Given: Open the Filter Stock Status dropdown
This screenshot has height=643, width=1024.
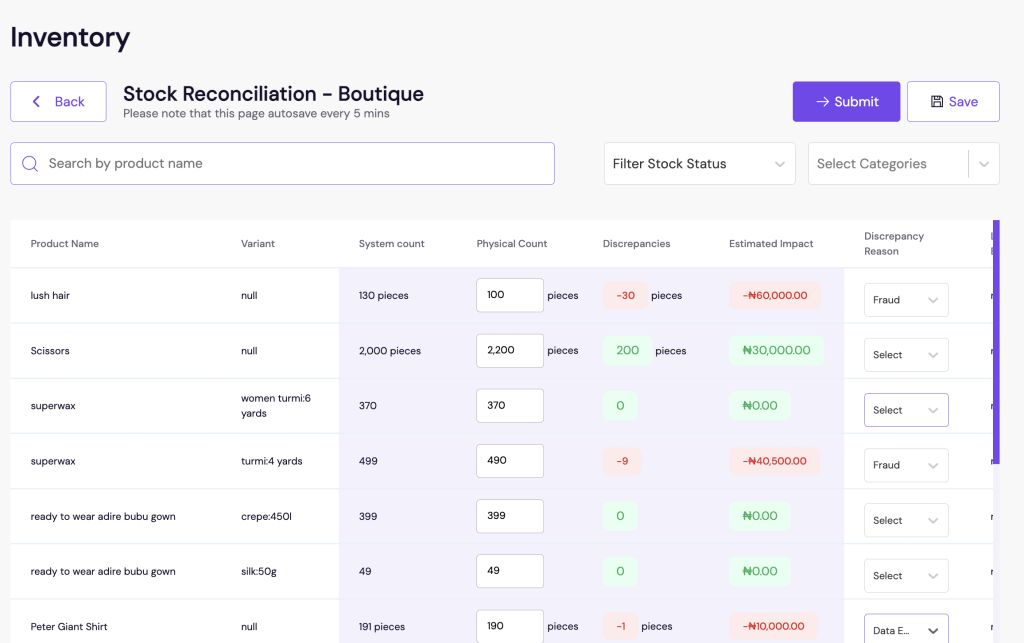Looking at the screenshot, I should [x=699, y=163].
